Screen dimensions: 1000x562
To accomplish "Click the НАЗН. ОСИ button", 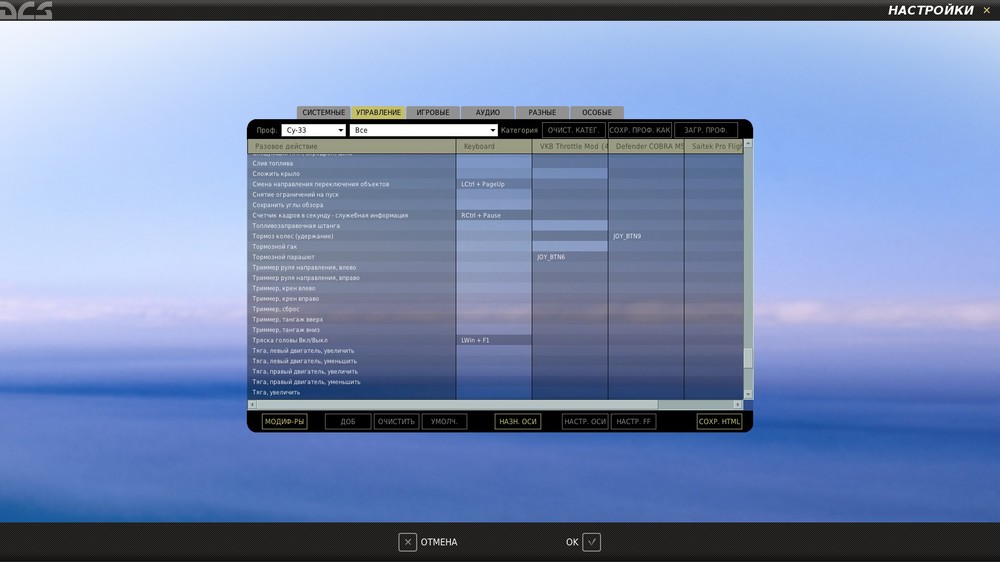I will coord(518,422).
